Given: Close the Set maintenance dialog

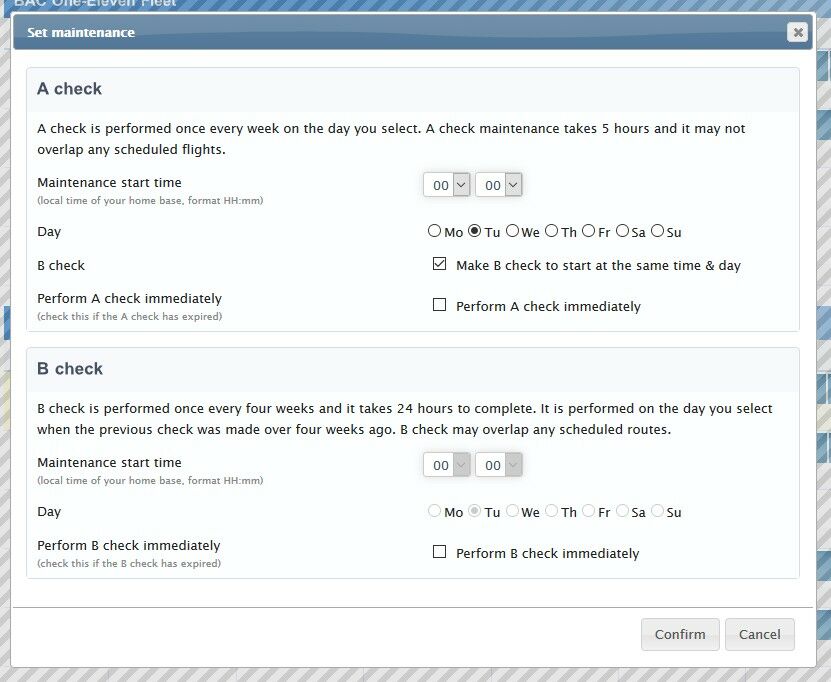Looking at the screenshot, I should 797,32.
